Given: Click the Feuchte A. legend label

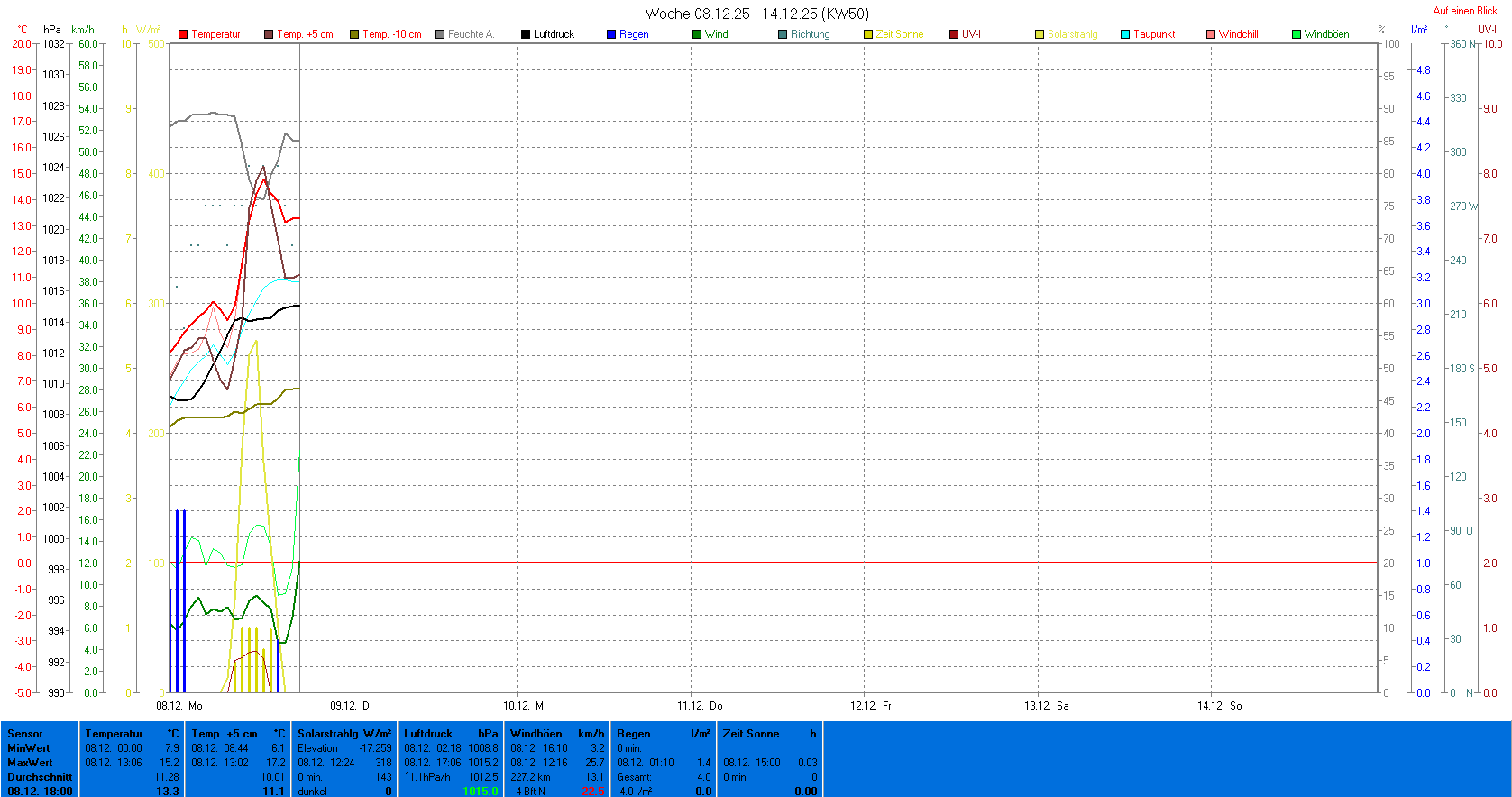Looking at the screenshot, I should coord(471,34).
